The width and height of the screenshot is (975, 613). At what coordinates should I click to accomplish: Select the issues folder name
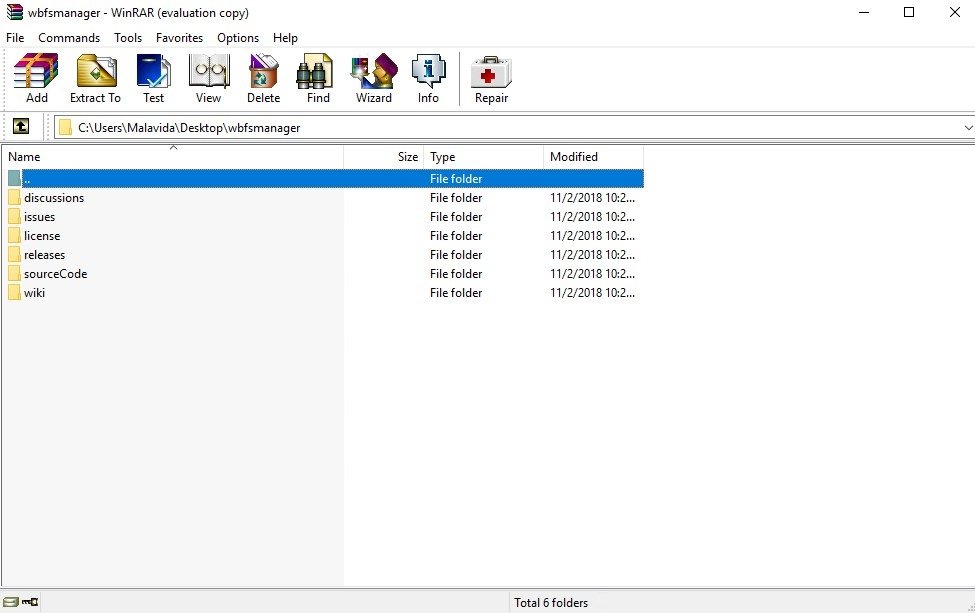click(x=40, y=217)
